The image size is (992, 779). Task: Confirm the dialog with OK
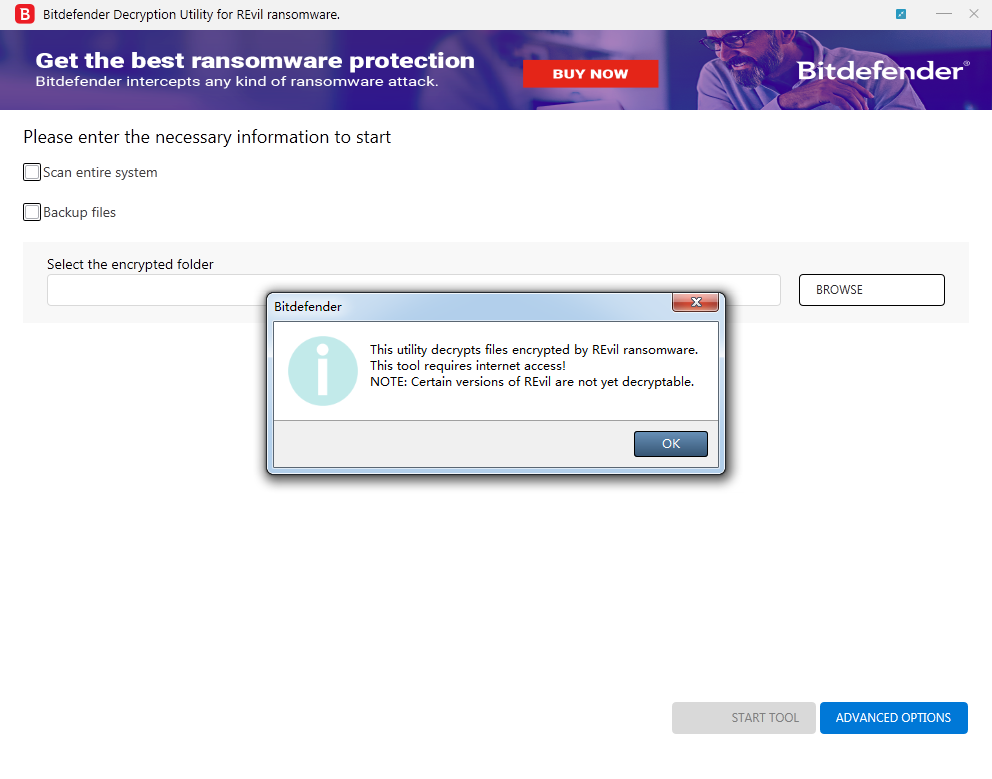[671, 444]
